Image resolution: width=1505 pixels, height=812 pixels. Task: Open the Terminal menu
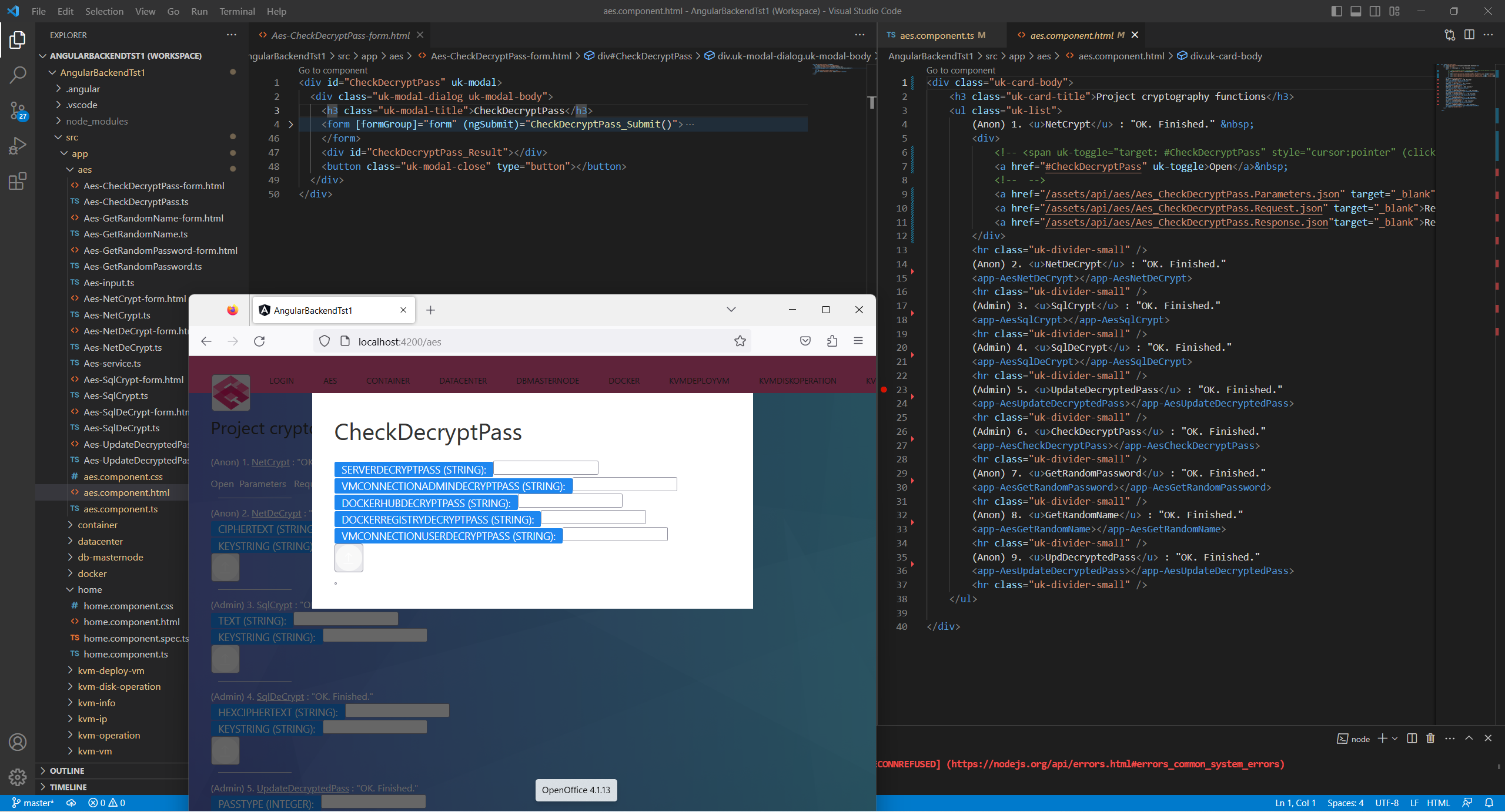click(237, 11)
